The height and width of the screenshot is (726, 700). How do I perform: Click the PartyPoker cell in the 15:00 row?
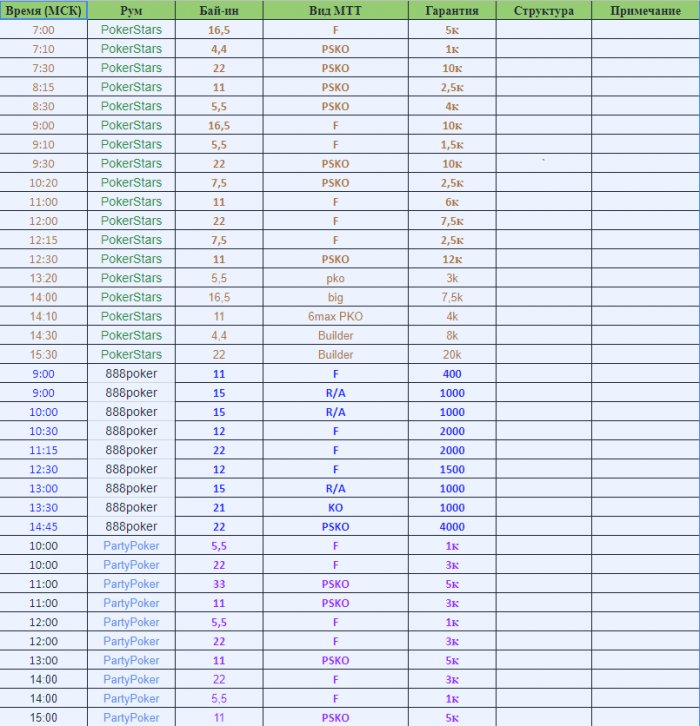(x=131, y=717)
